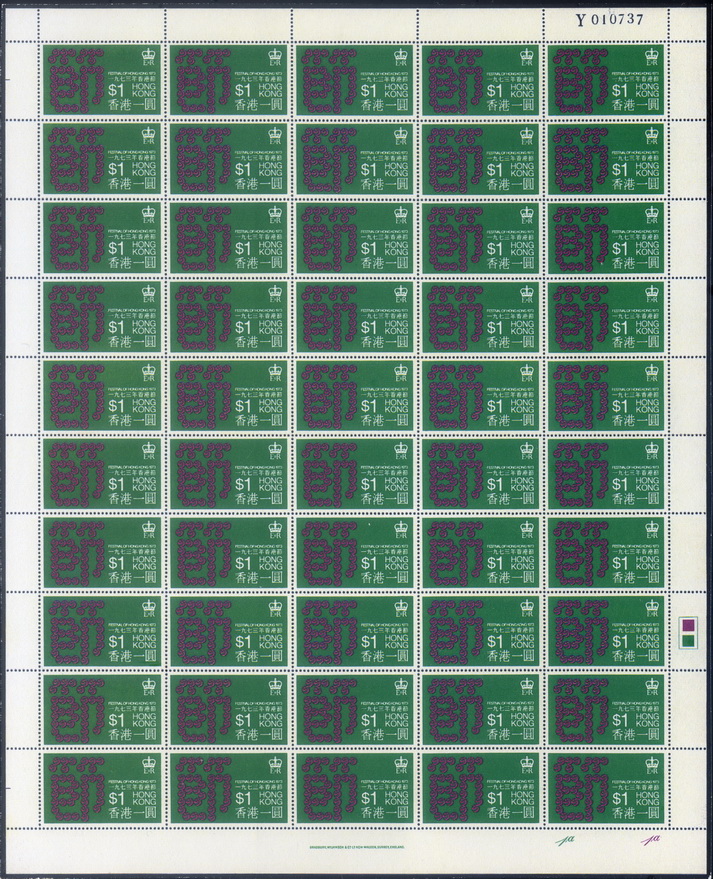Click the purple 1a plate number
The image size is (713, 879).
[651, 840]
